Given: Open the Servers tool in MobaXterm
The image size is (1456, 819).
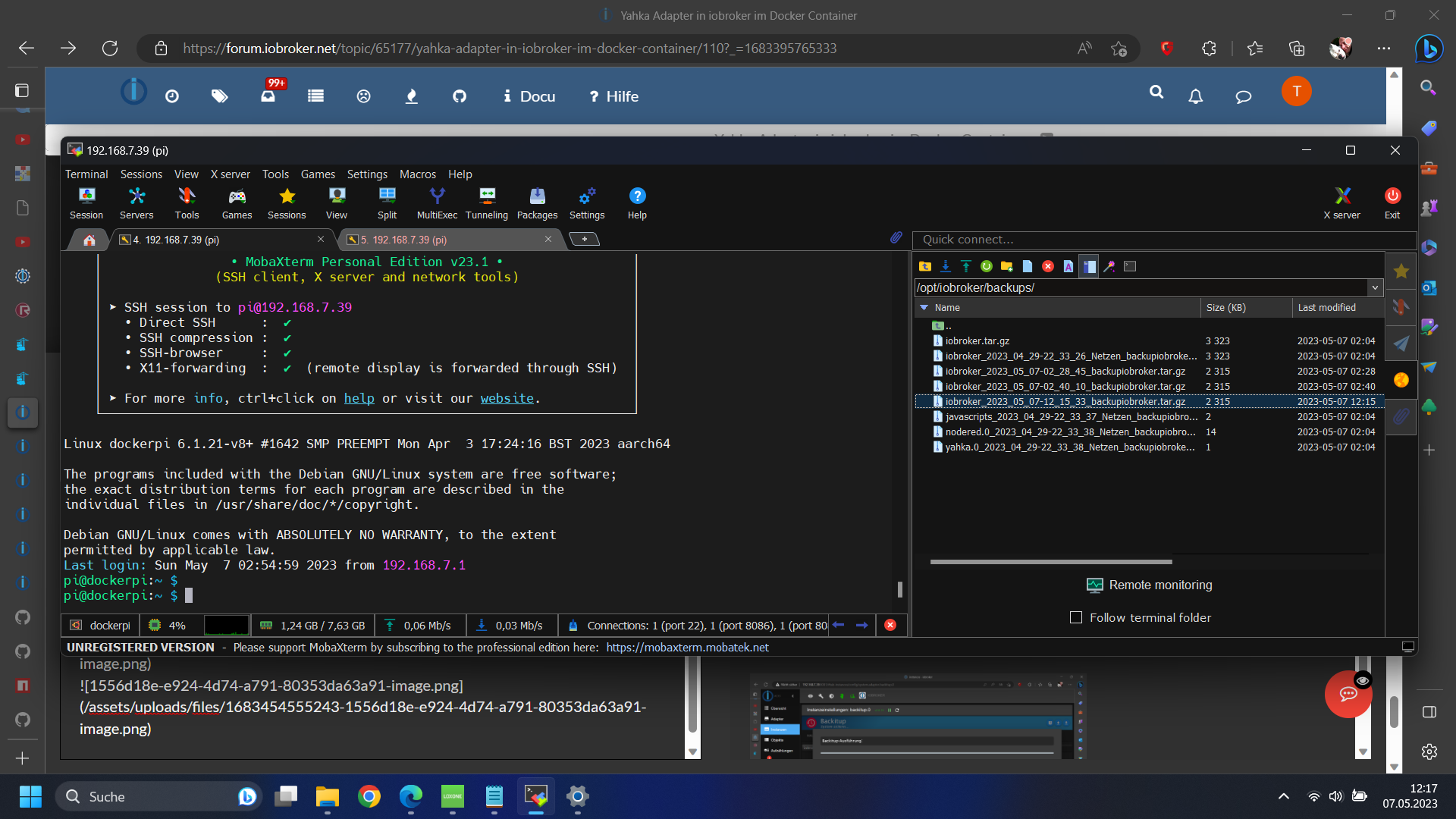Looking at the screenshot, I should point(136,203).
